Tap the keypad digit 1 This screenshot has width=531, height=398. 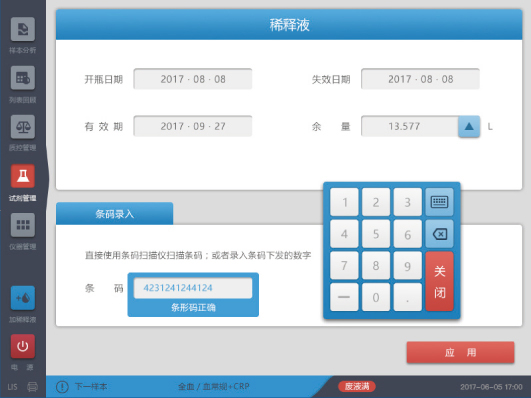(x=344, y=202)
